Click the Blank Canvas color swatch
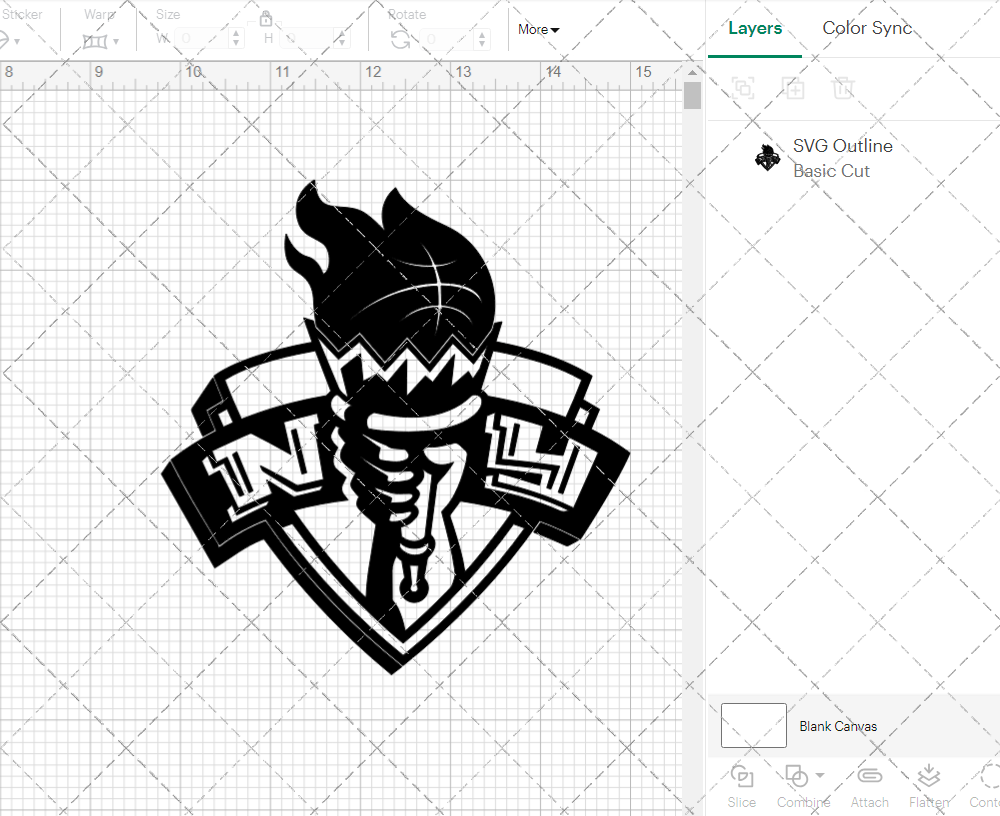Viewport: 1000px width, 816px height. 752,726
